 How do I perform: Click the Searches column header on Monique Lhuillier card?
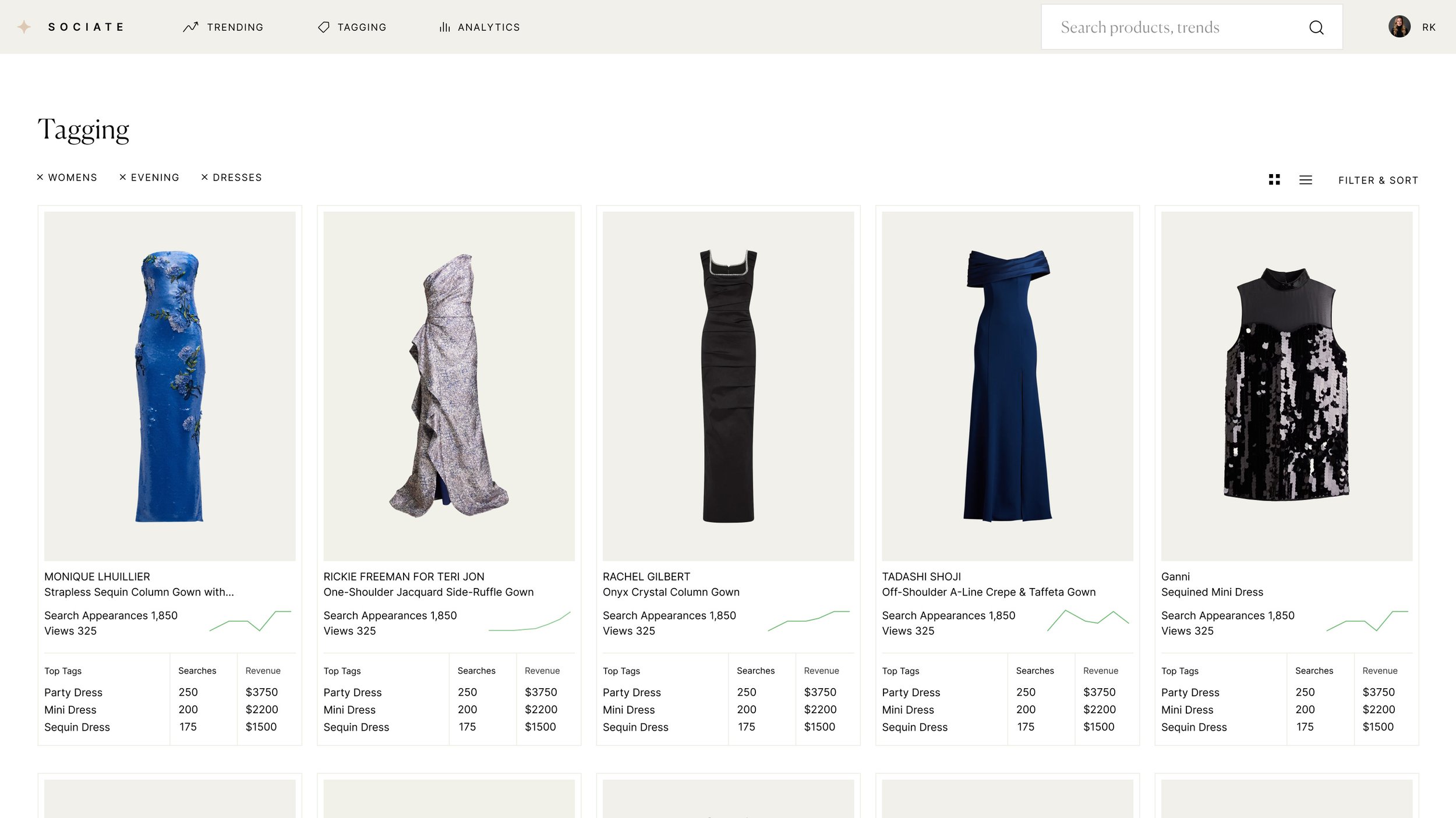197,671
